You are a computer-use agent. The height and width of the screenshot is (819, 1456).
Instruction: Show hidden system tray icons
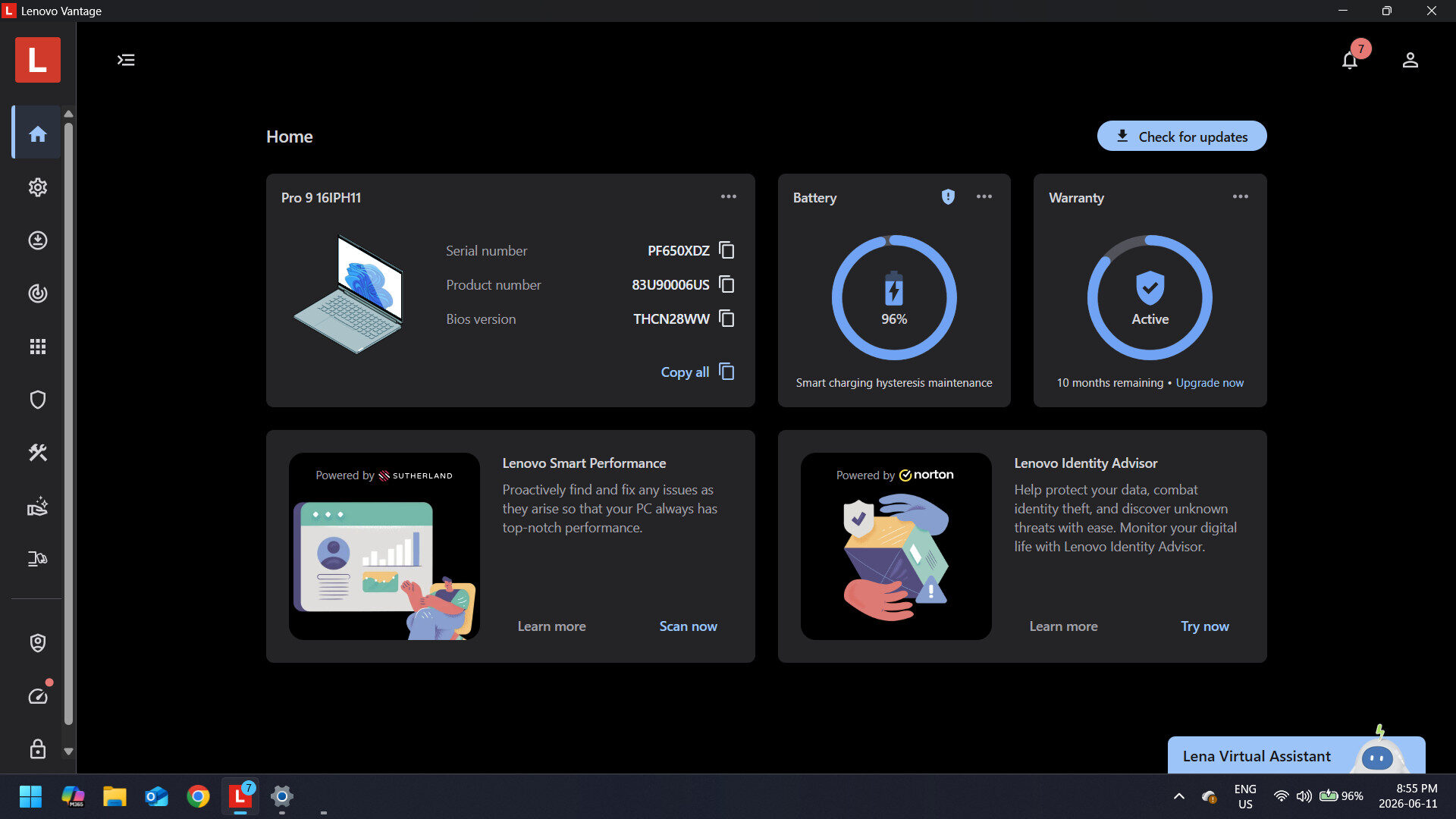[x=1178, y=796]
